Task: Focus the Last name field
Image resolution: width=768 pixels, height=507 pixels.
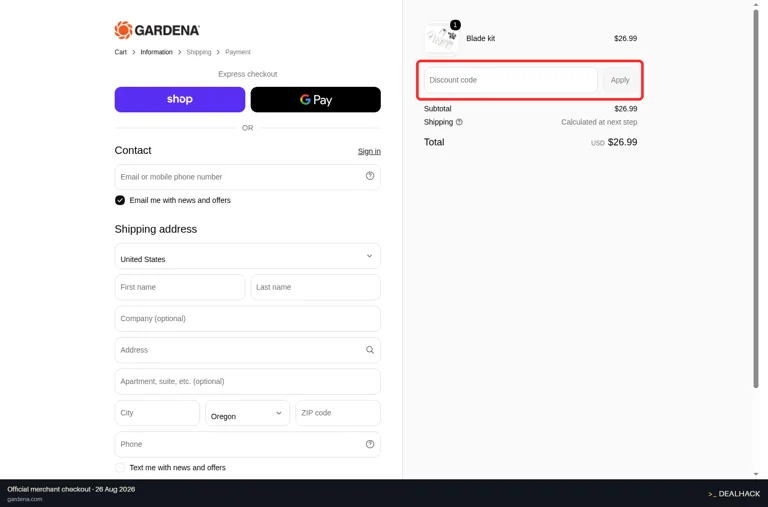Action: pos(315,287)
